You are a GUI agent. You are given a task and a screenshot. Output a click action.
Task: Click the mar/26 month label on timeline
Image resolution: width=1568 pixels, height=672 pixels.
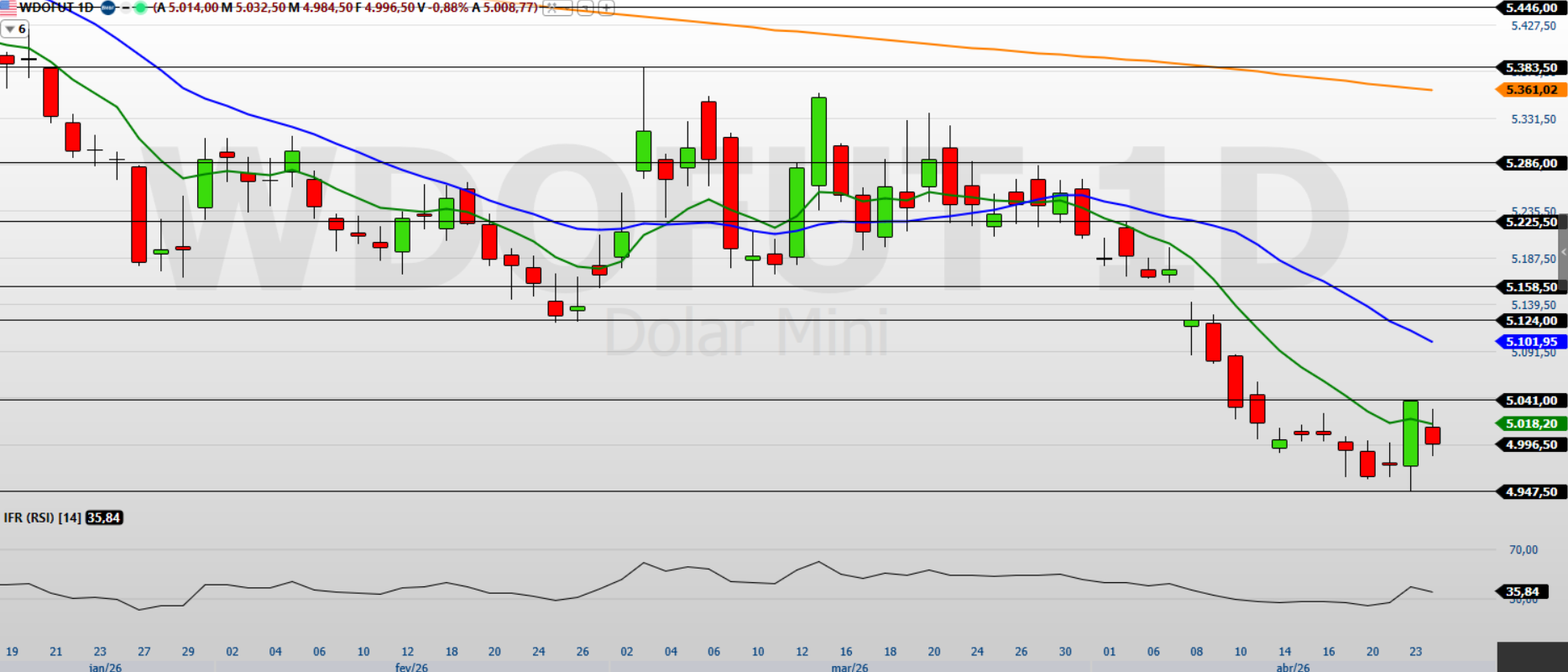(x=849, y=667)
